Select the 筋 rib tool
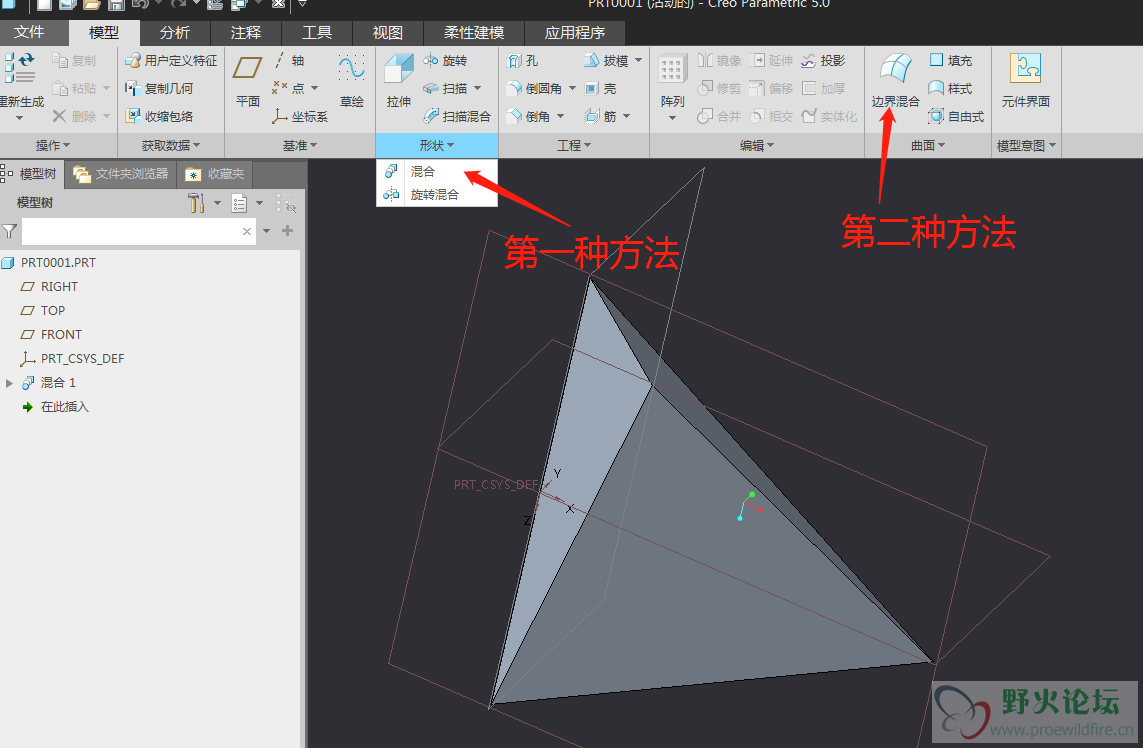 point(601,116)
